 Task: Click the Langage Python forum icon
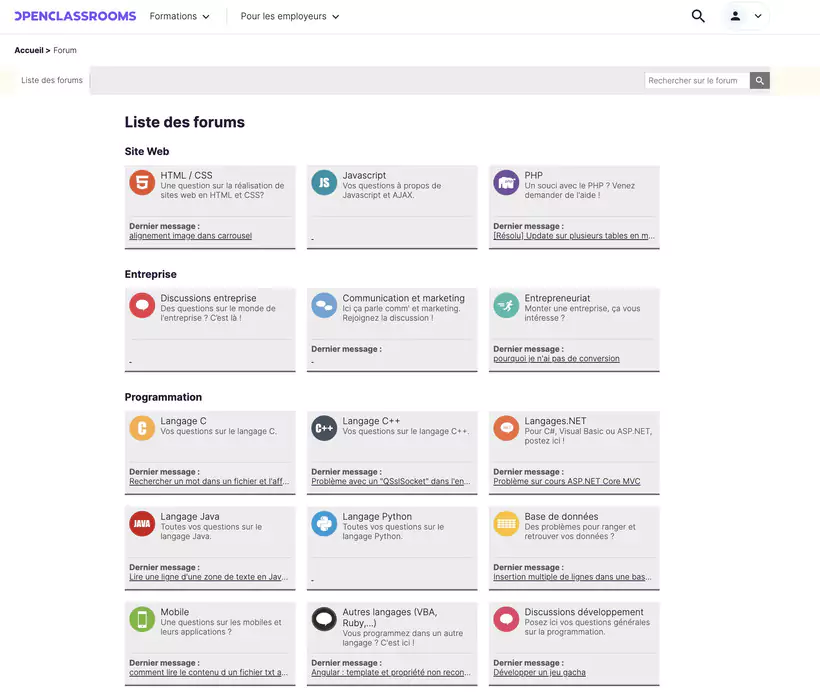tap(323, 522)
